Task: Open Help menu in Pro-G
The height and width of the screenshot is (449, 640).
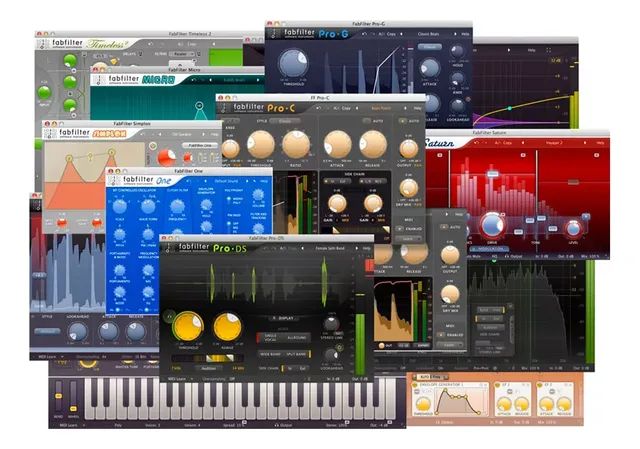Action: point(465,34)
